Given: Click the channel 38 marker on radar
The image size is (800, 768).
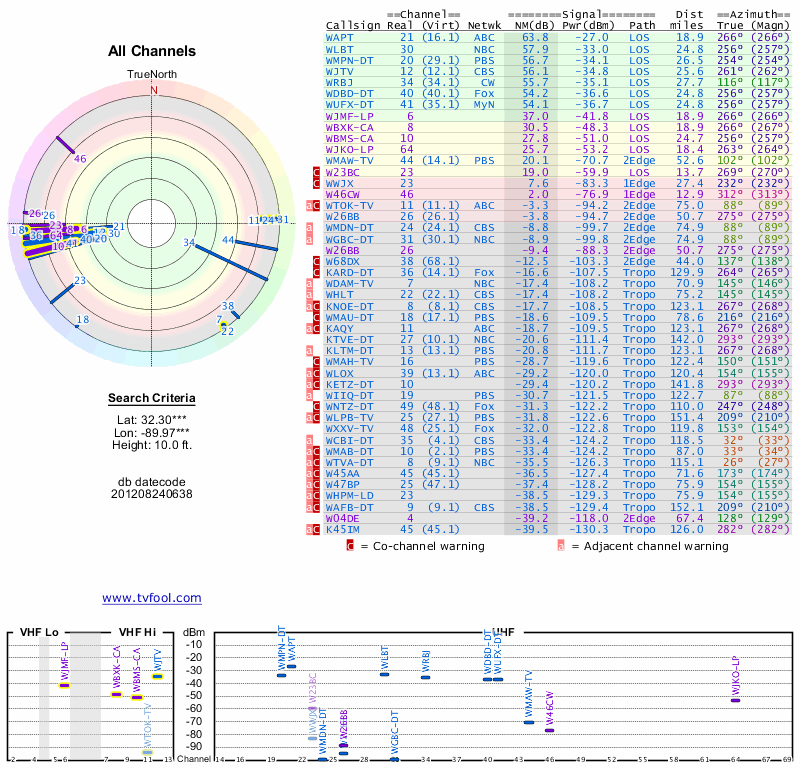Looking at the screenshot, I should [236, 315].
